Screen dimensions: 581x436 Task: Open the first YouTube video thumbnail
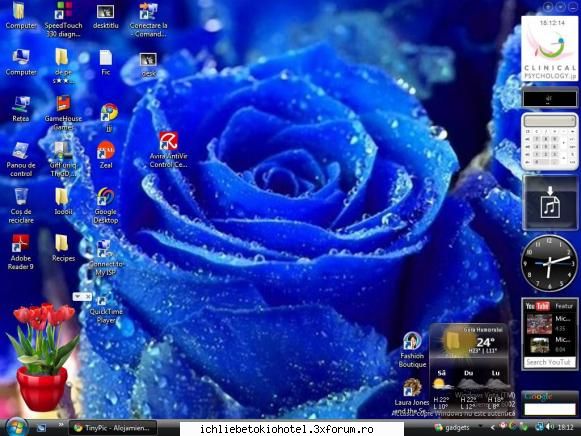(x=539, y=324)
